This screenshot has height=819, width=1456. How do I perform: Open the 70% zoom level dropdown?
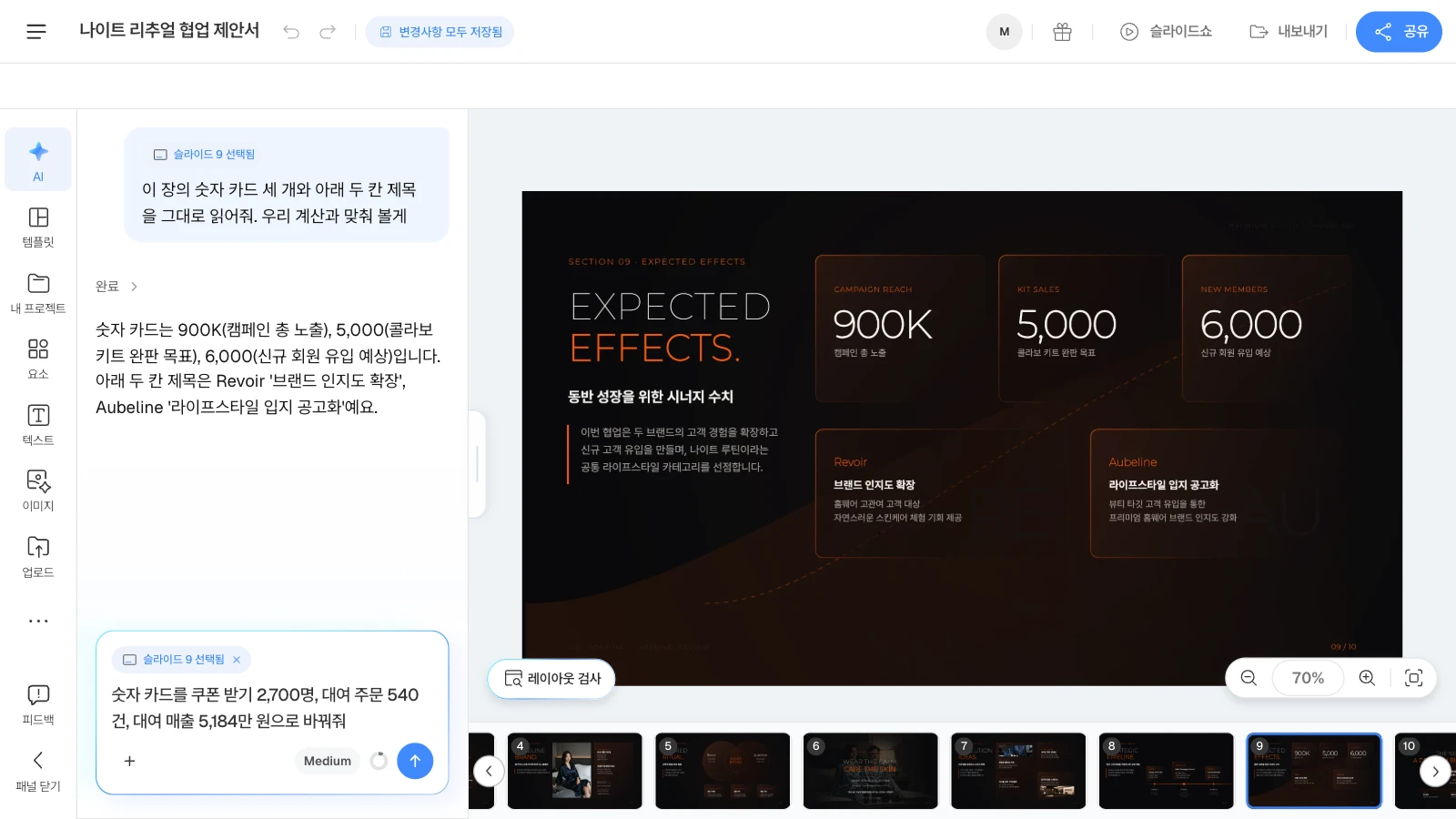(x=1308, y=678)
